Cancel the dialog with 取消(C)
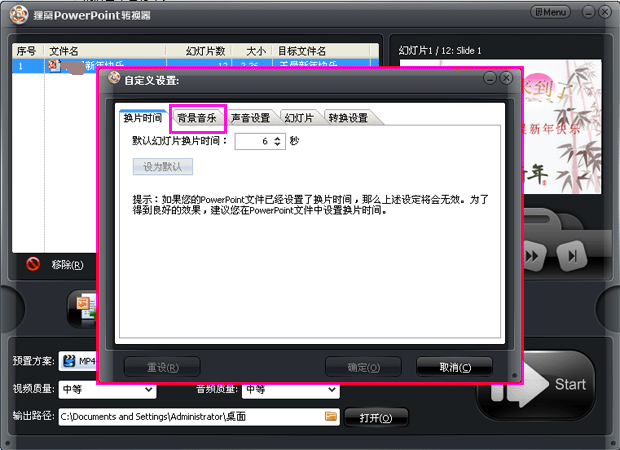Image resolution: width=620 pixels, height=450 pixels. (x=455, y=367)
